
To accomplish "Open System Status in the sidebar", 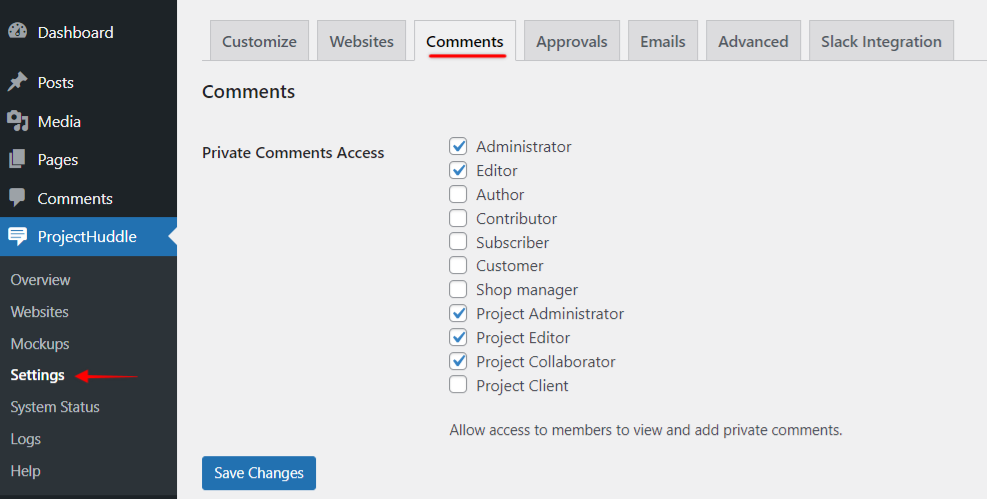I will click(55, 407).
